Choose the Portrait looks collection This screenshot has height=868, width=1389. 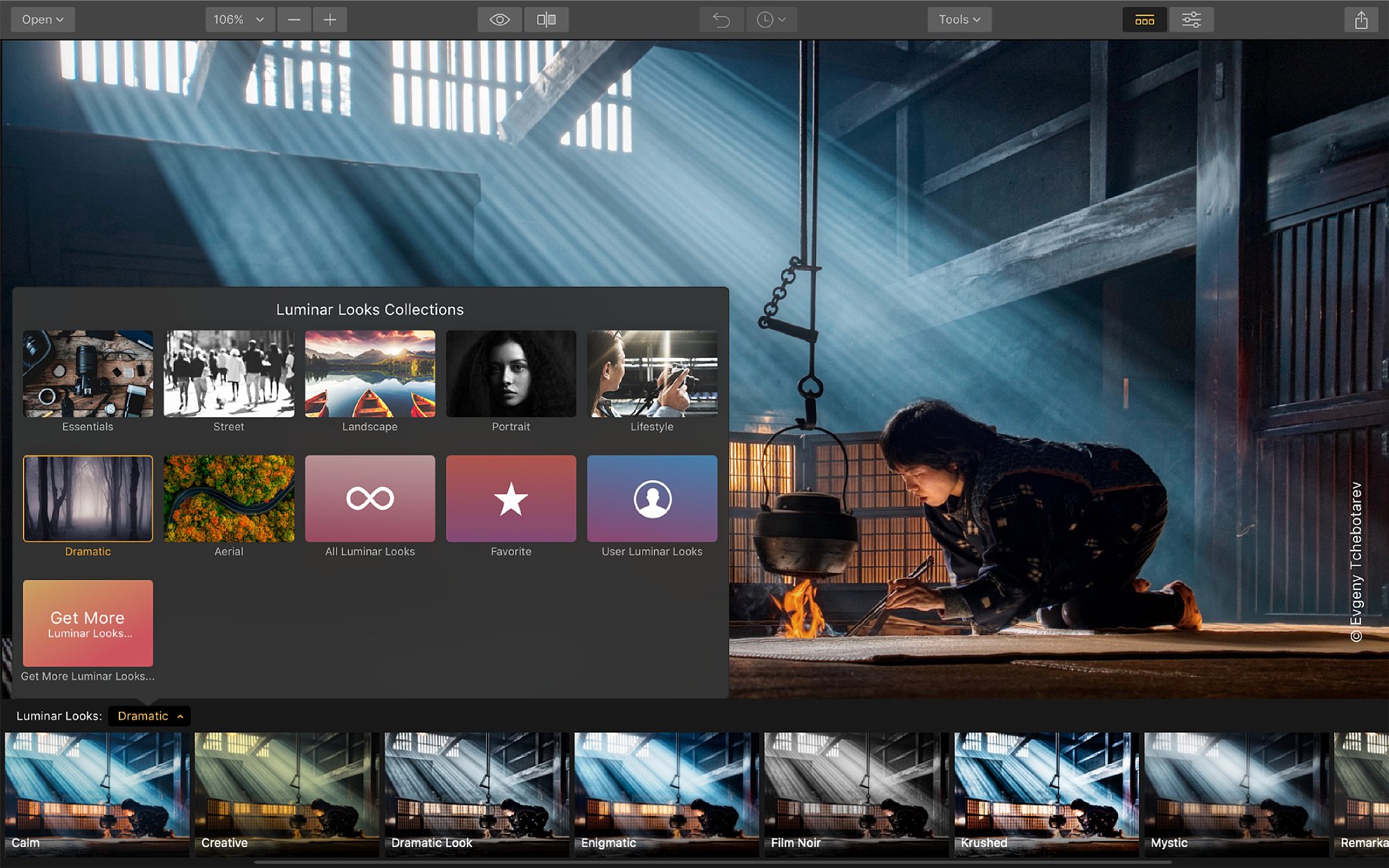511,374
